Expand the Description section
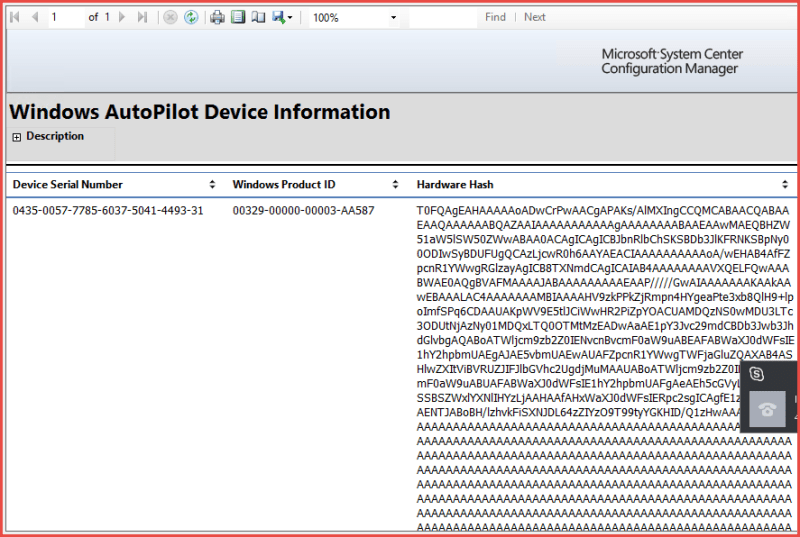 [x=17, y=137]
